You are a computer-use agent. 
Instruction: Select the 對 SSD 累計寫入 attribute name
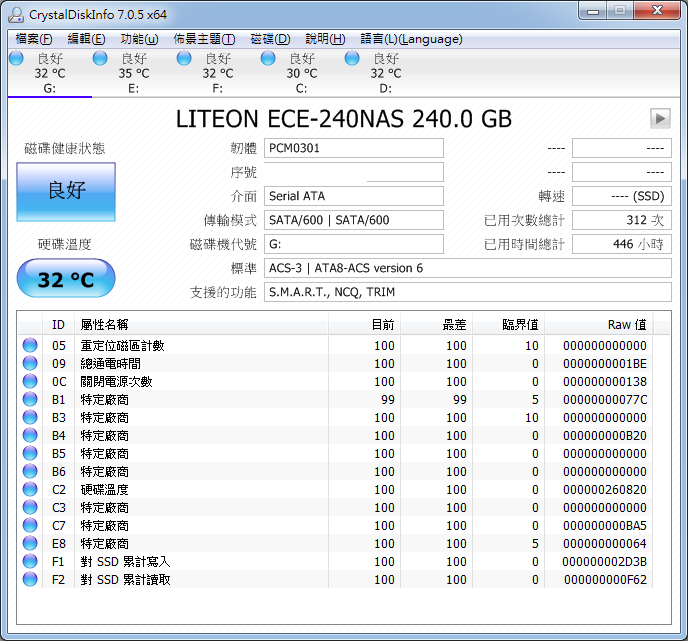125,562
